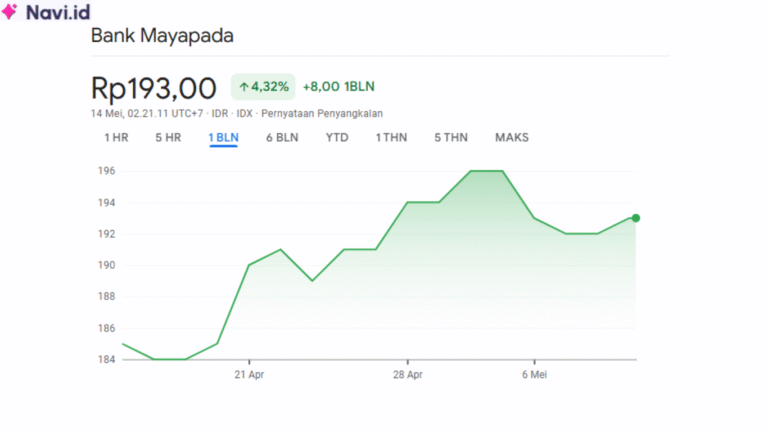Open the 1 THN chart view
The image size is (768, 432).
tap(391, 137)
